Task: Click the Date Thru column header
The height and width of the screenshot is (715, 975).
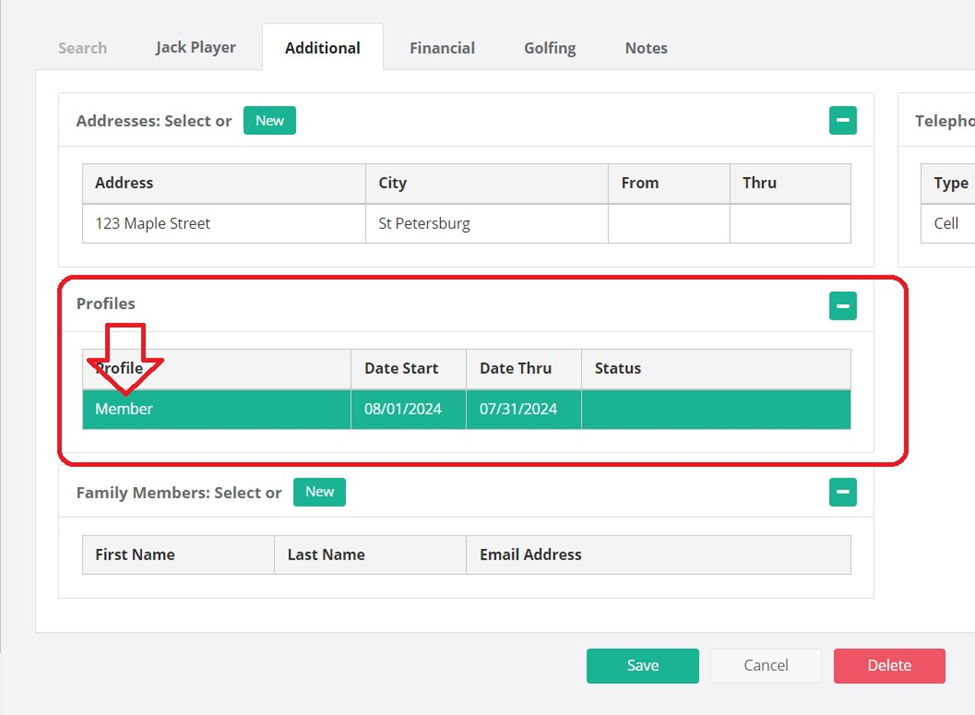Action: (x=524, y=369)
